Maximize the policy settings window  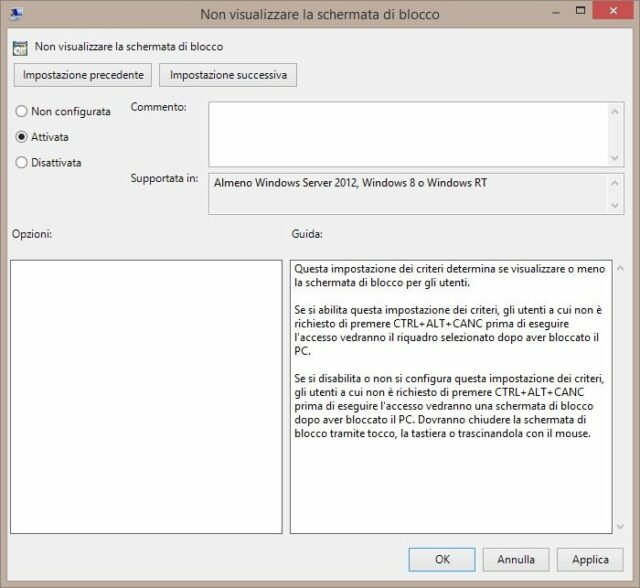click(x=580, y=11)
